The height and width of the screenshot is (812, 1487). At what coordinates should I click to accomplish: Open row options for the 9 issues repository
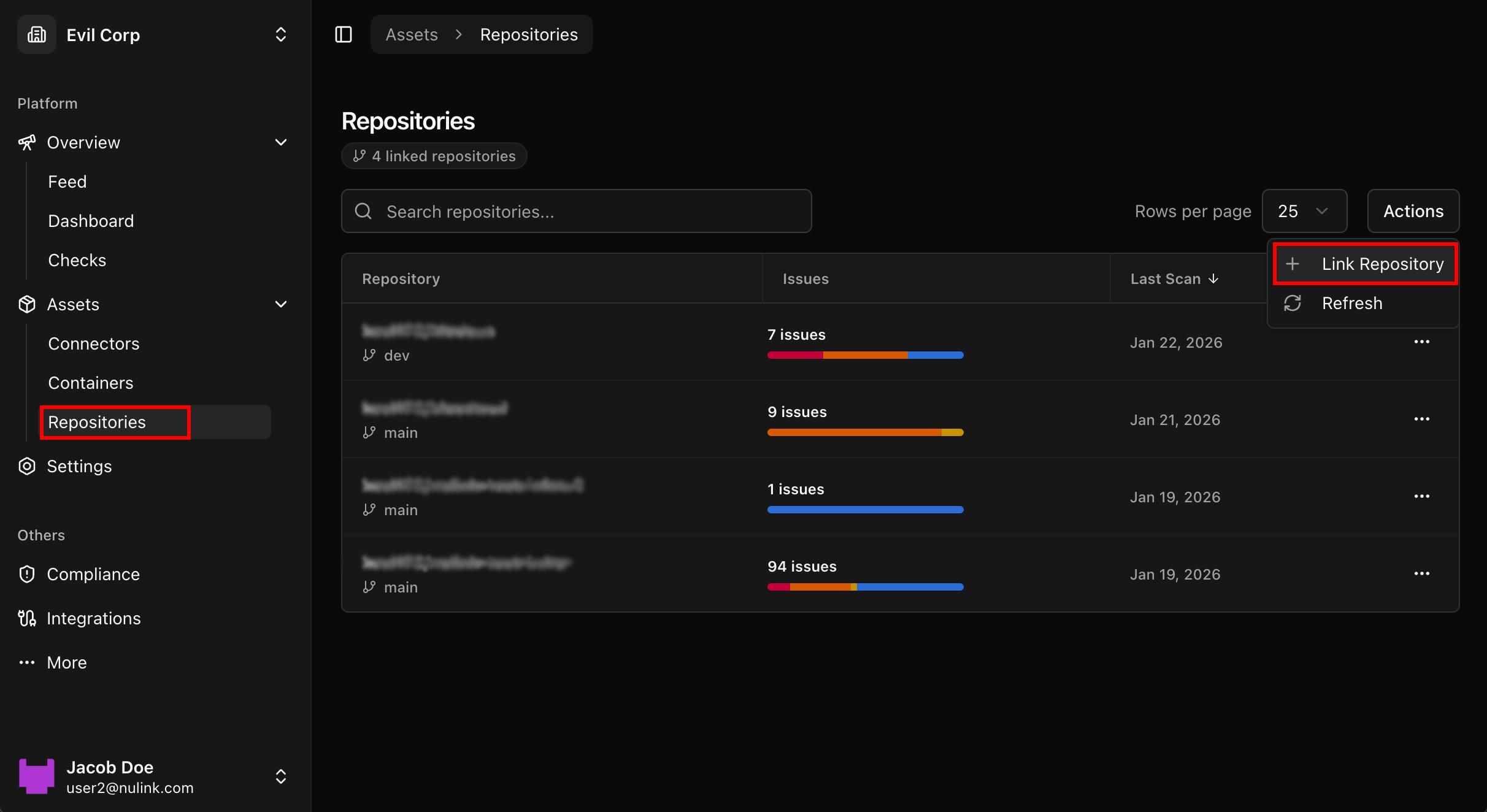pos(1421,419)
